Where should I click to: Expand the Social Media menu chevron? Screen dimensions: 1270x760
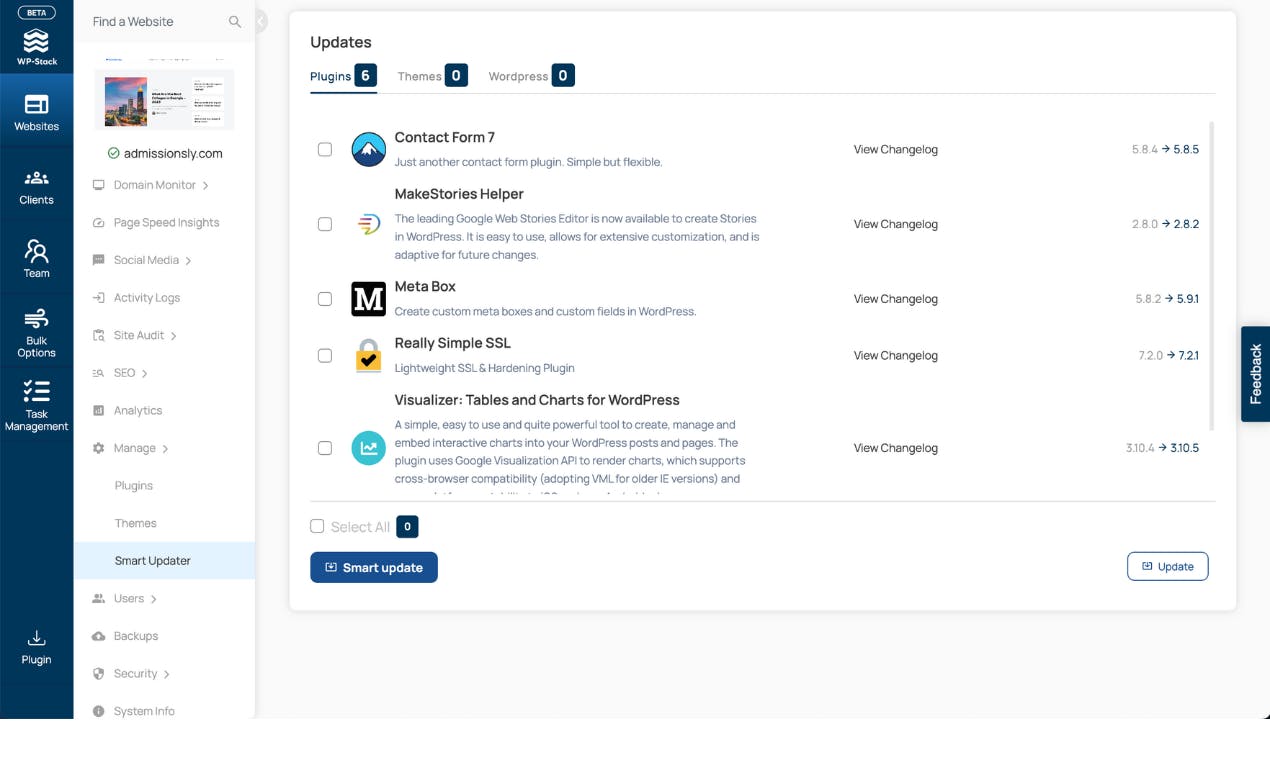point(188,261)
